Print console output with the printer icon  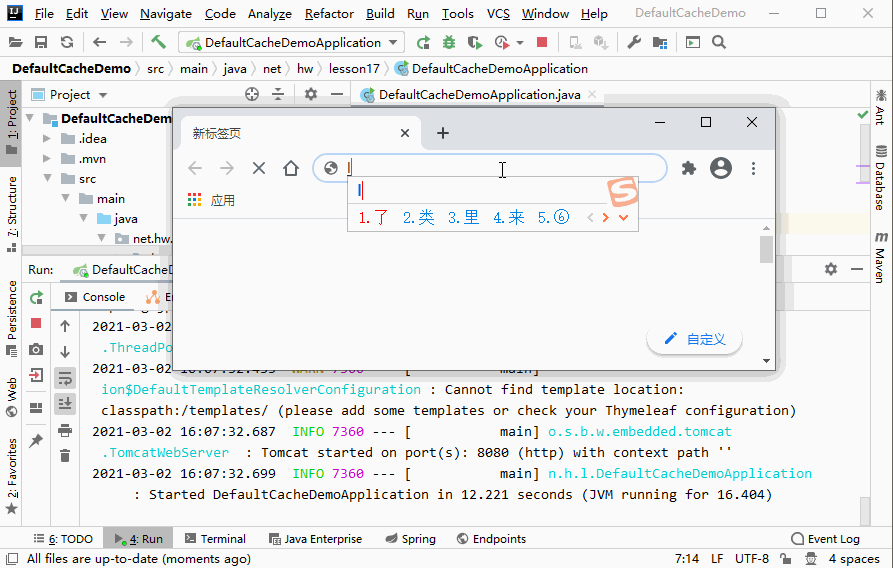65,431
